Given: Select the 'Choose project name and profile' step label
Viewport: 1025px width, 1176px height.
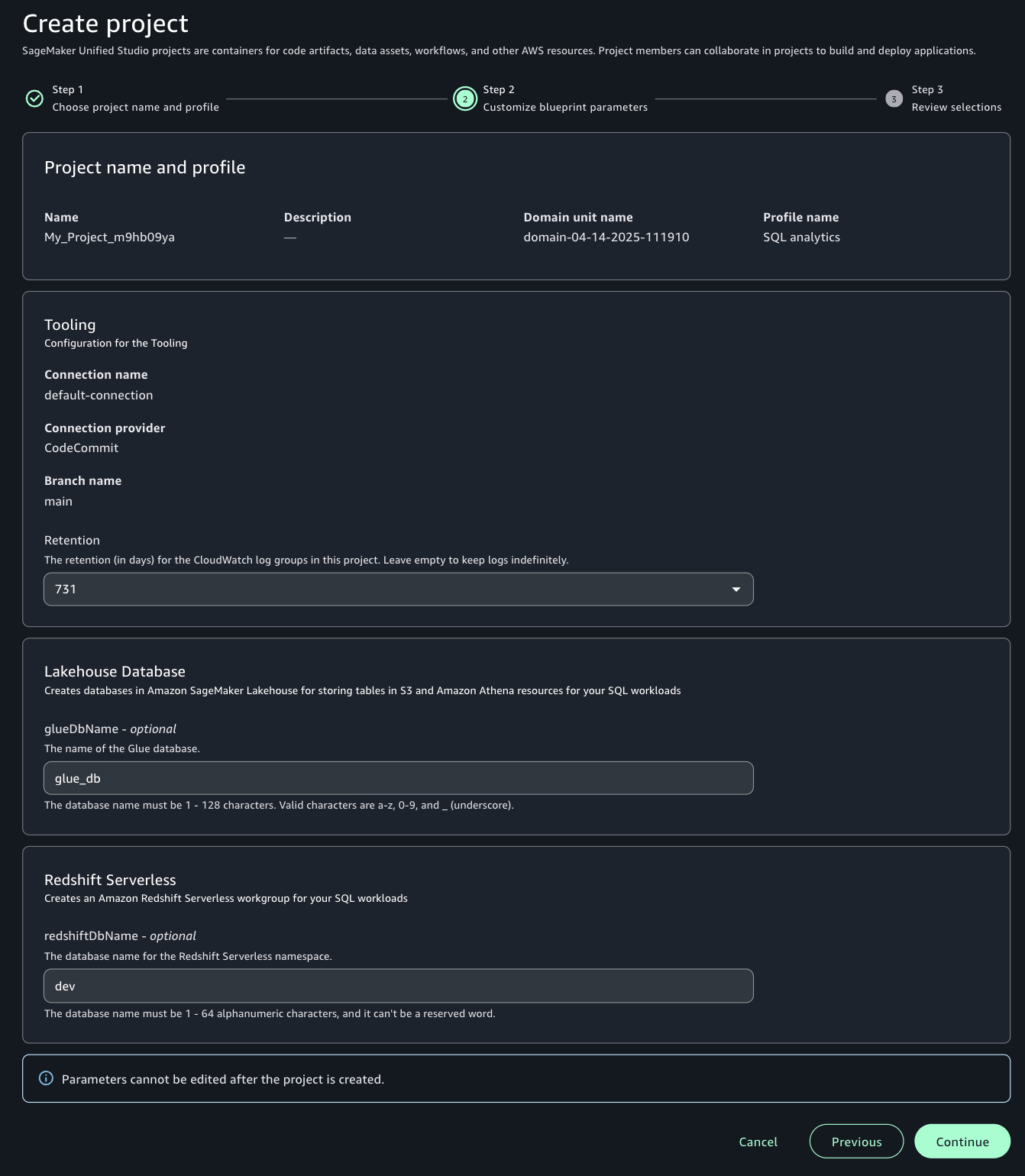Looking at the screenshot, I should (135, 108).
